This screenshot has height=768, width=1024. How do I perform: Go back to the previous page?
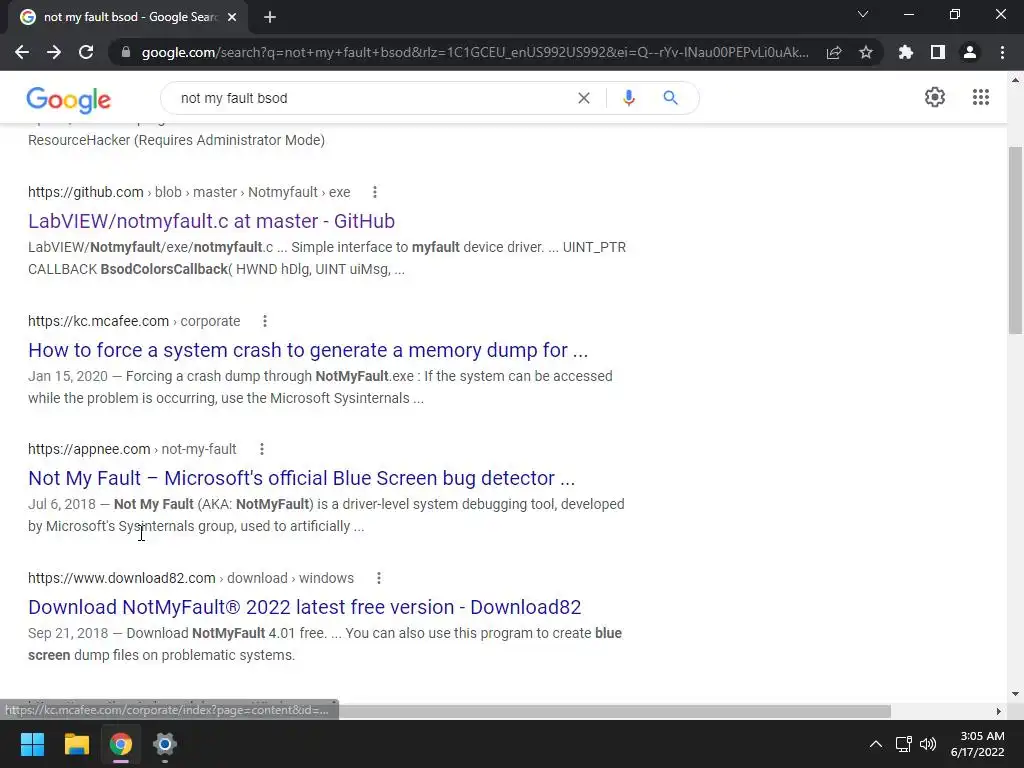[22, 52]
